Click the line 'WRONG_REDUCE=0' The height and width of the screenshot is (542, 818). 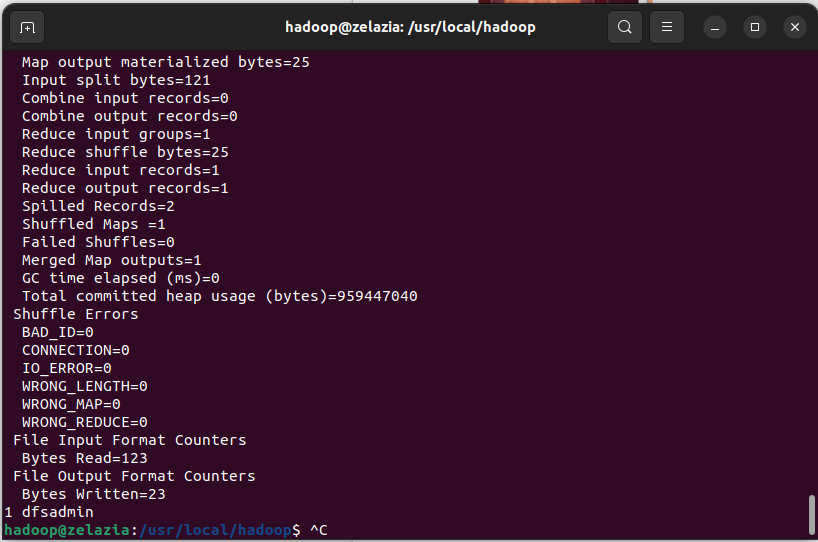tap(85, 422)
